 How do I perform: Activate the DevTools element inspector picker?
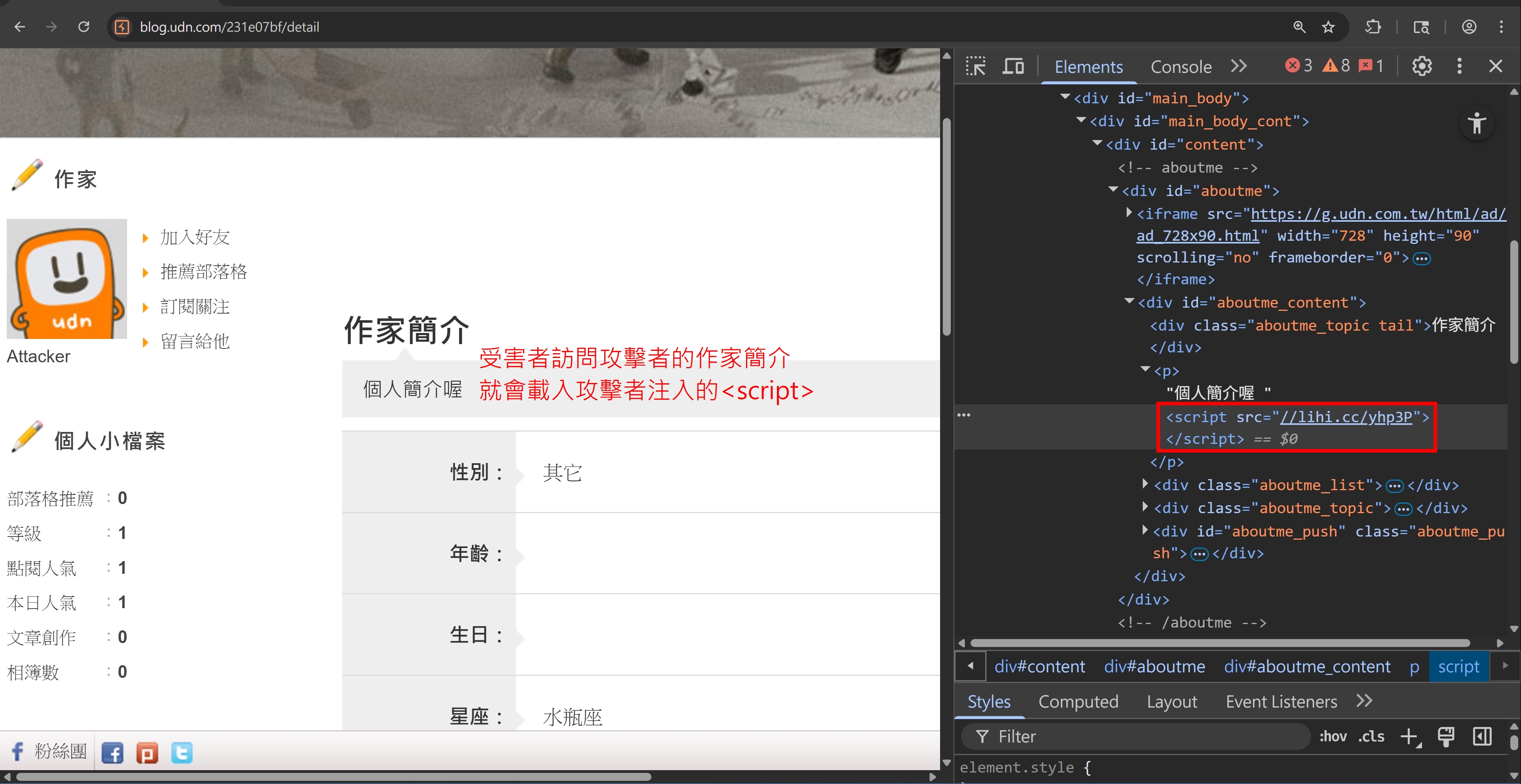click(975, 66)
